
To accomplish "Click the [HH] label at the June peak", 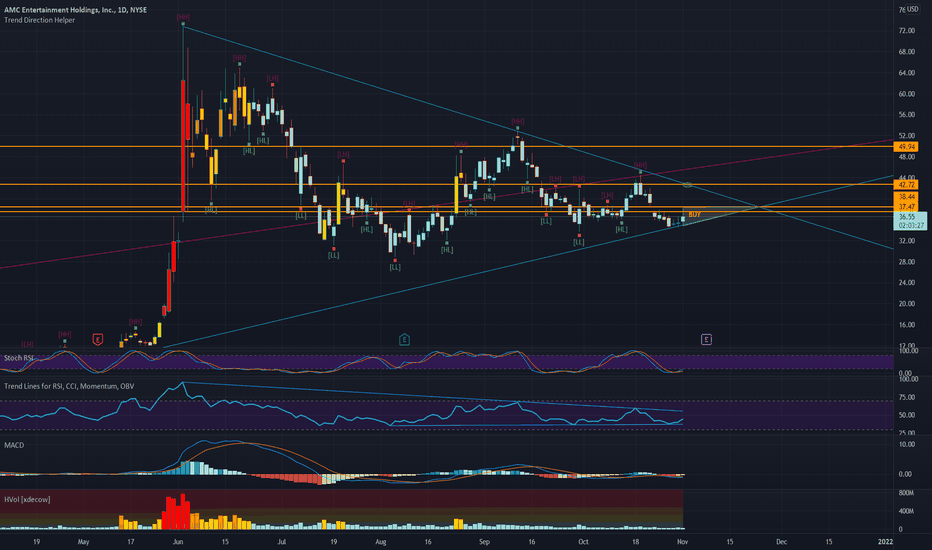I will [x=182, y=18].
